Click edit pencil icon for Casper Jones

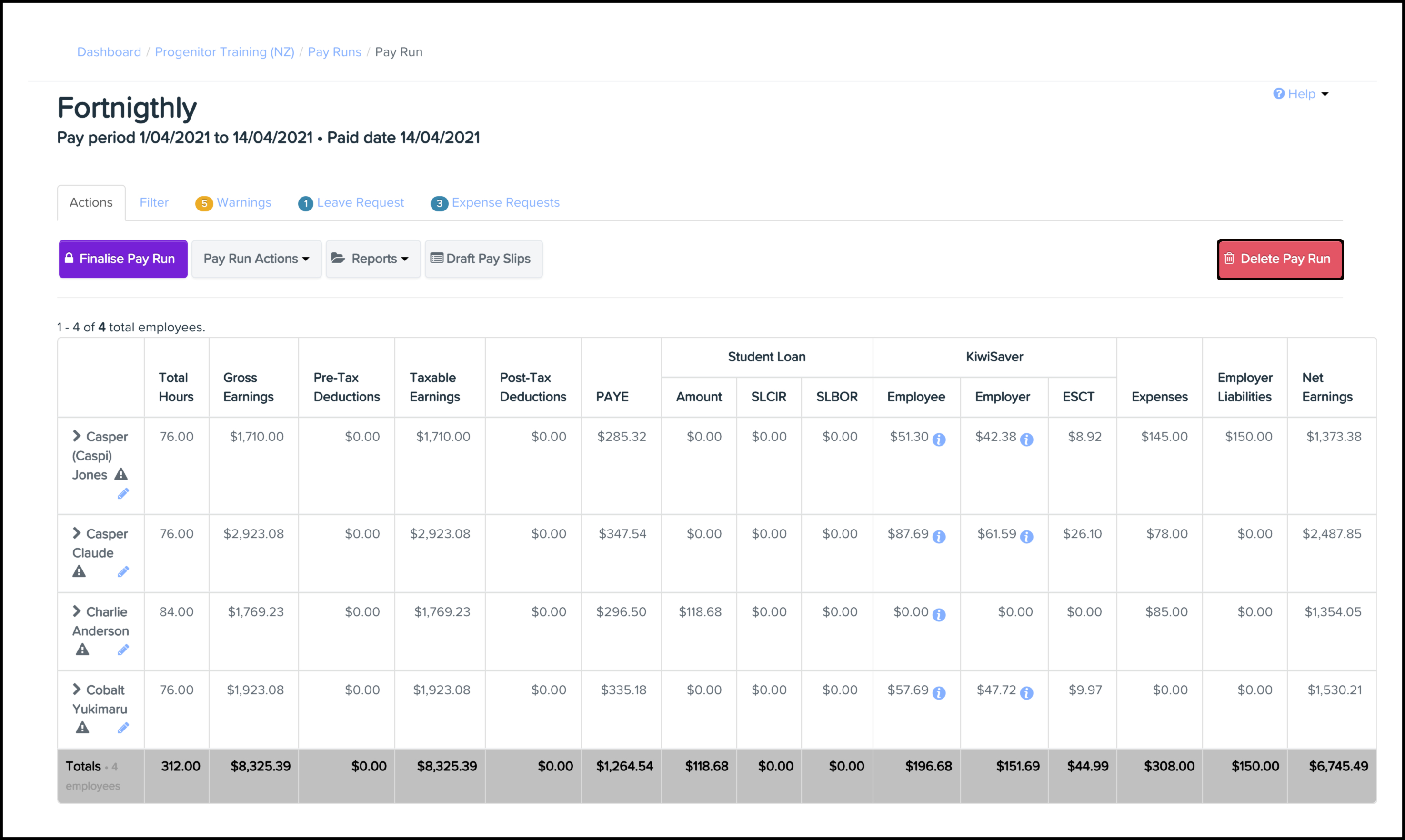[x=123, y=494]
